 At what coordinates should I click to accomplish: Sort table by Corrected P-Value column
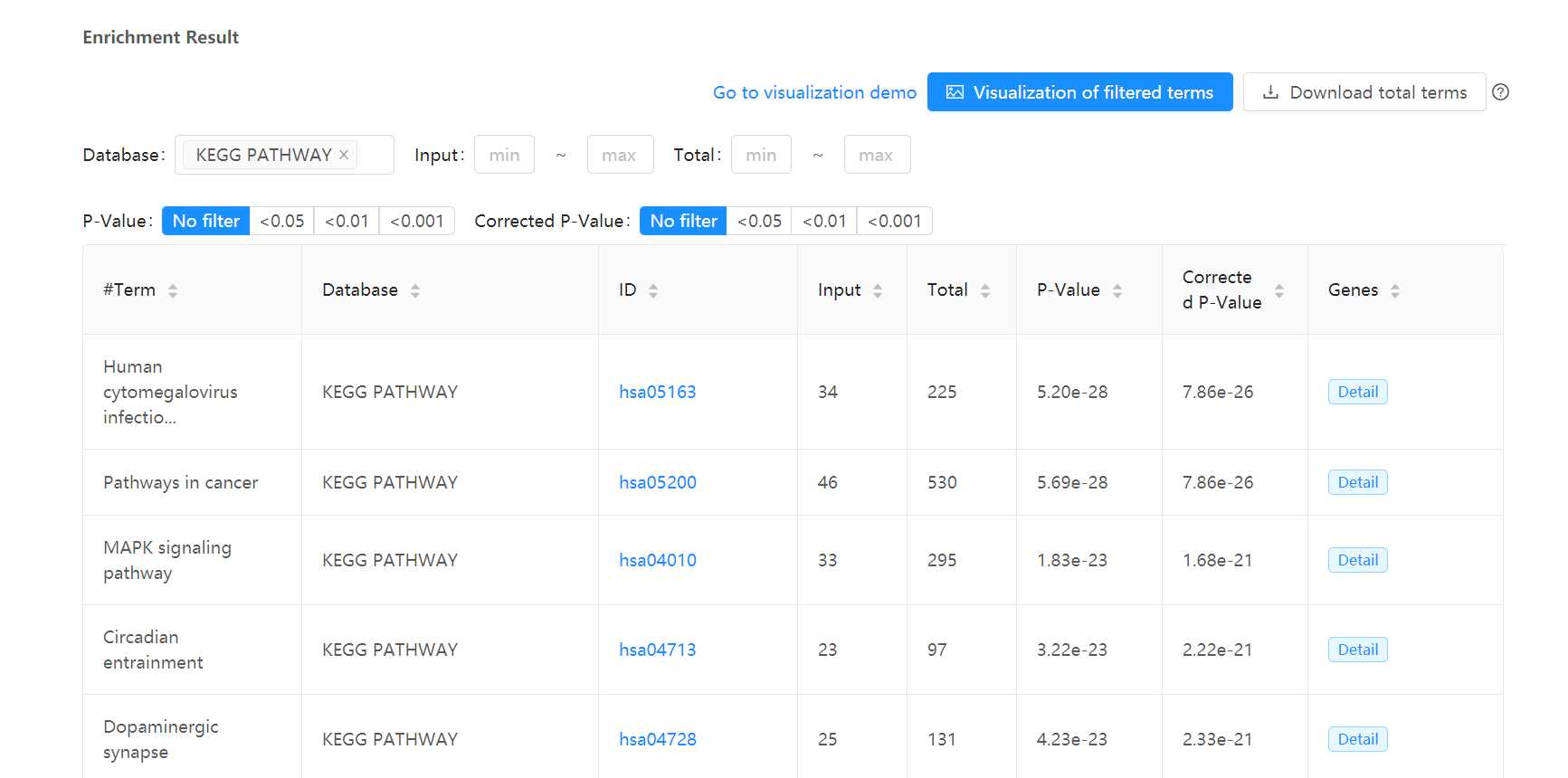[1279, 290]
